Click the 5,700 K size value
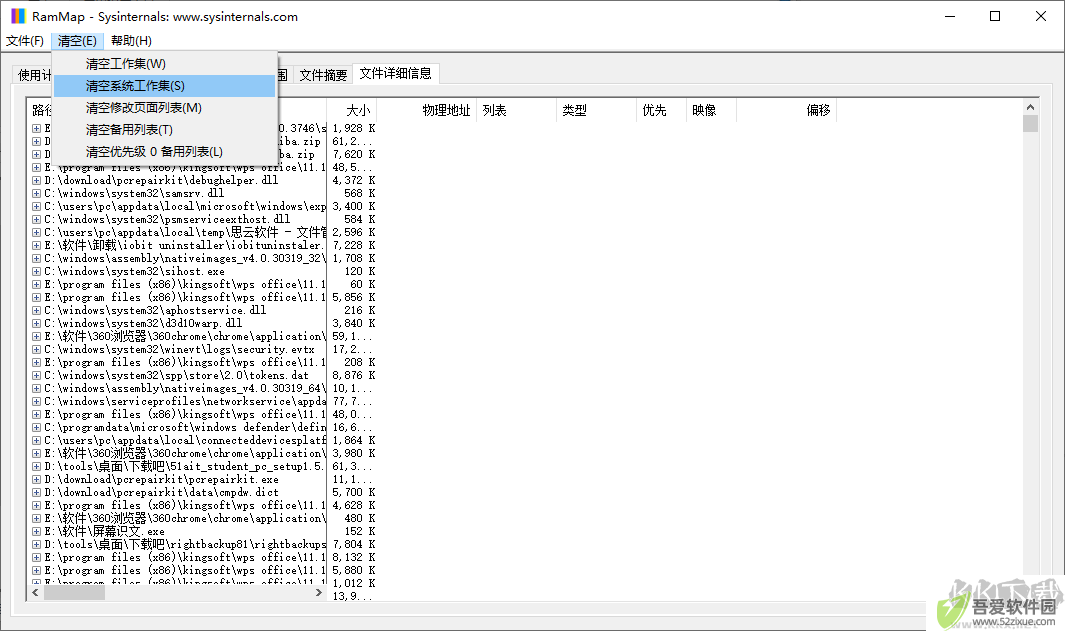The image size is (1065, 631). click(x=354, y=492)
